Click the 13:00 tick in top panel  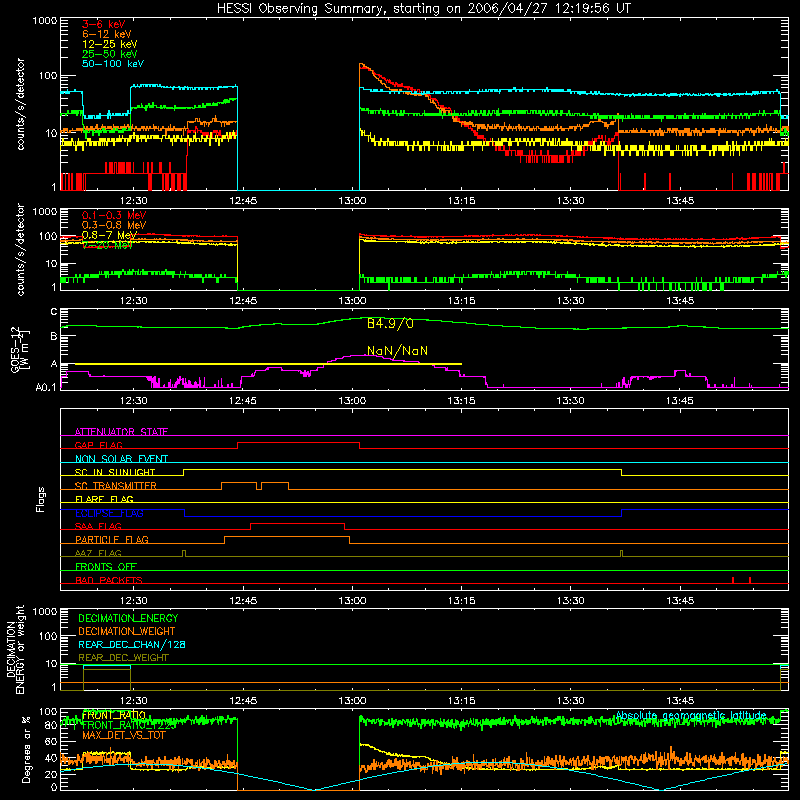tap(352, 201)
